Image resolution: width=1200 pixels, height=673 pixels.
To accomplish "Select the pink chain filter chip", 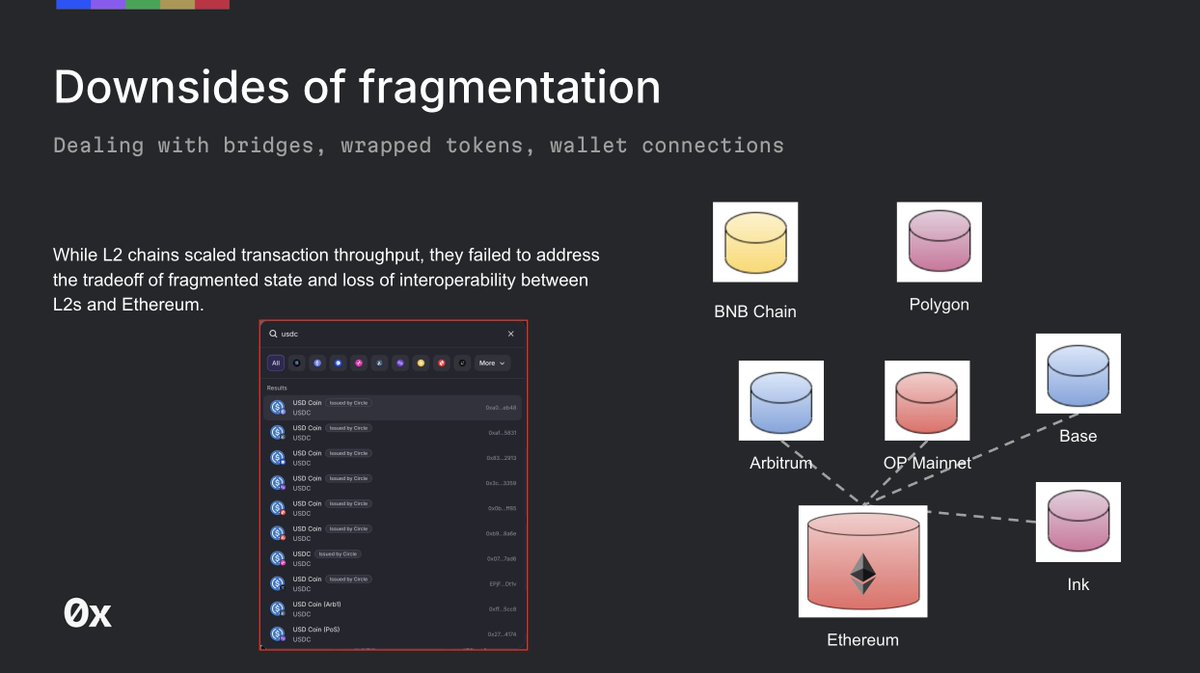I will pos(359,363).
